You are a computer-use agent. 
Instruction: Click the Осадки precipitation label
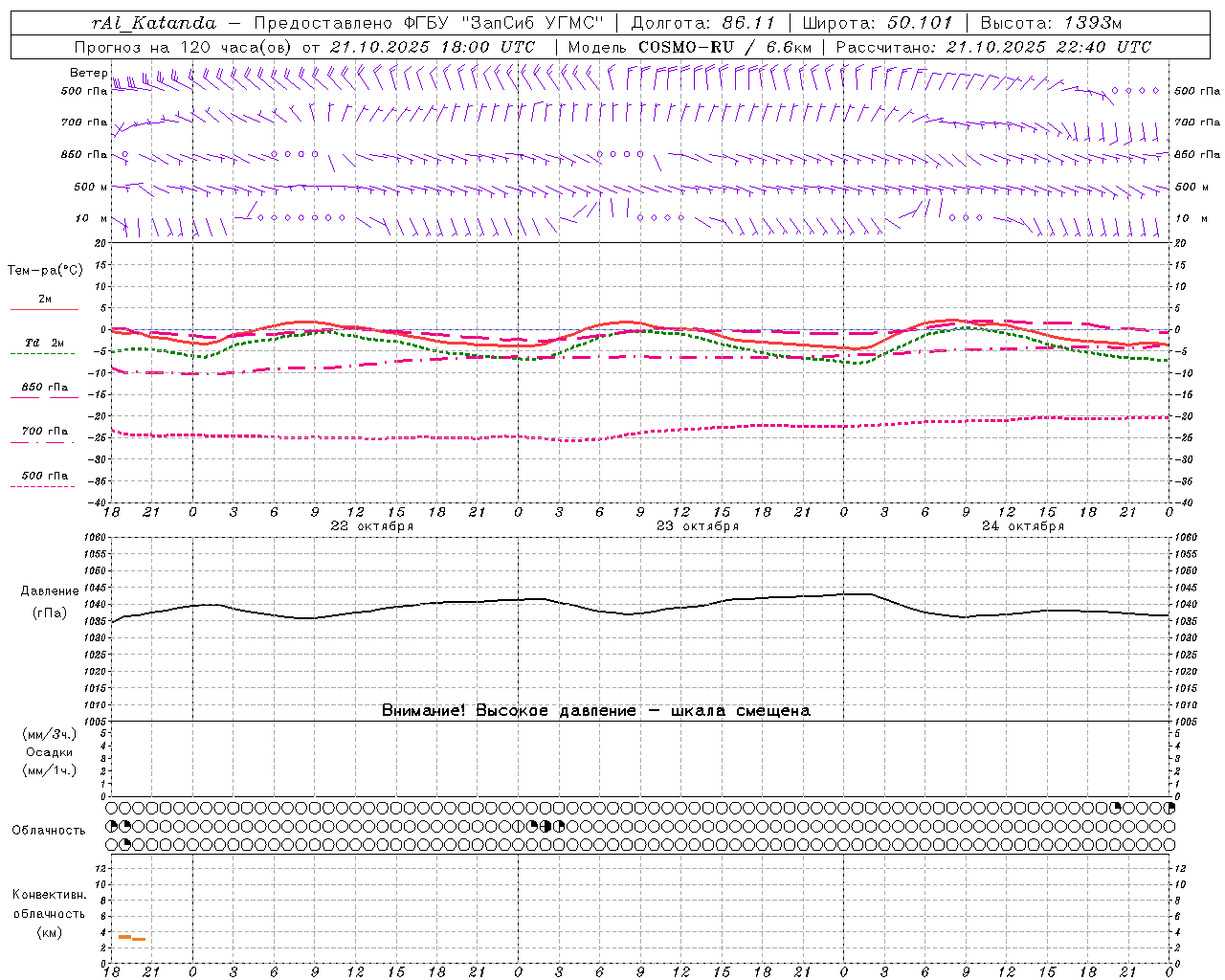[x=50, y=752]
